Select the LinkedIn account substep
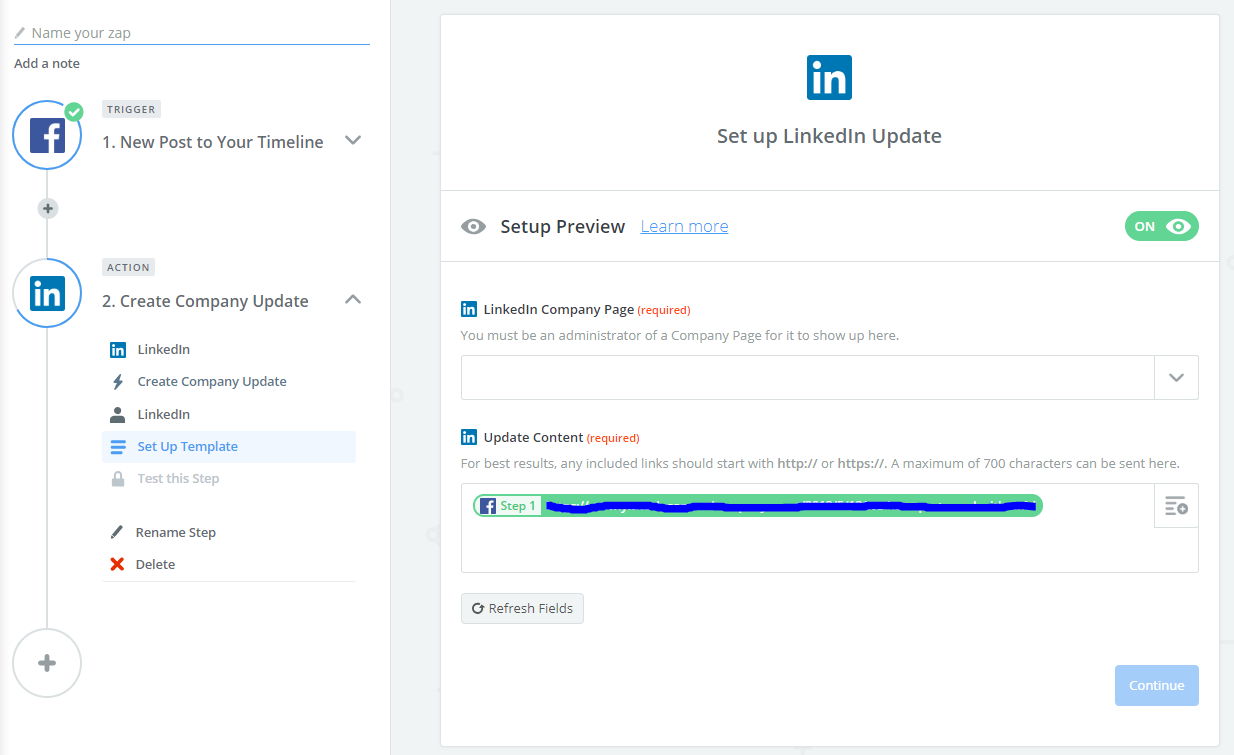Viewport: 1234px width, 755px height. (229, 414)
